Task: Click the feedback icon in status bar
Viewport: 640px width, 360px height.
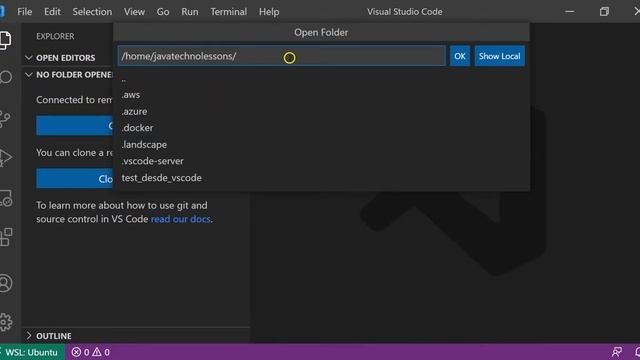Action: (x=616, y=352)
